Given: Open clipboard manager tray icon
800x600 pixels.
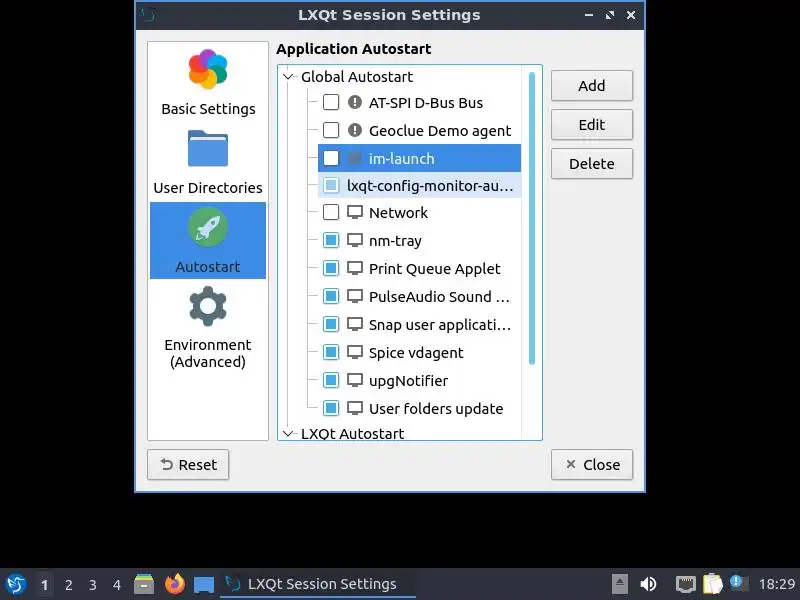Looking at the screenshot, I should coord(712,584).
